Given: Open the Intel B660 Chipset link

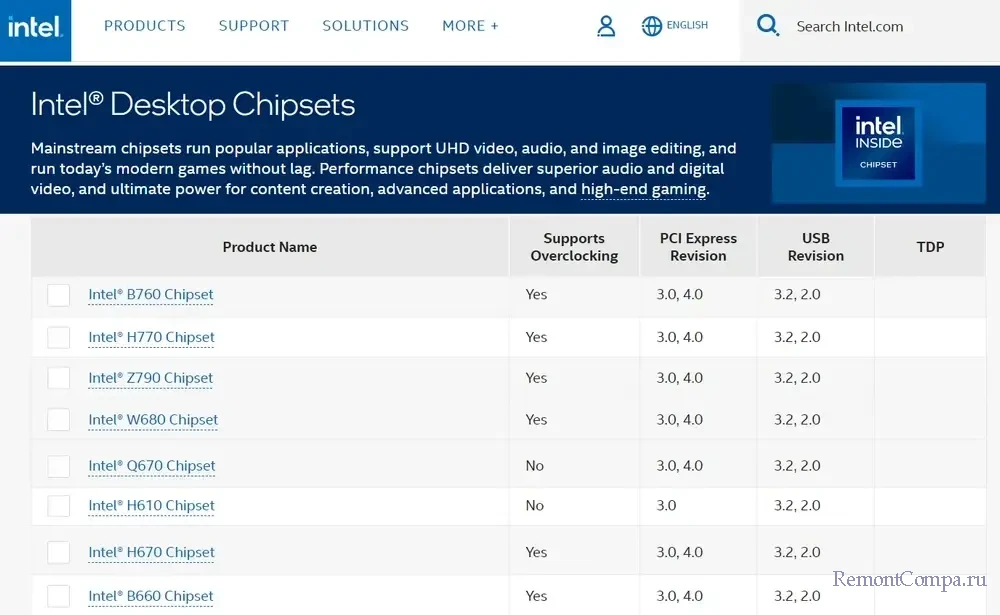Looking at the screenshot, I should tap(151, 596).
